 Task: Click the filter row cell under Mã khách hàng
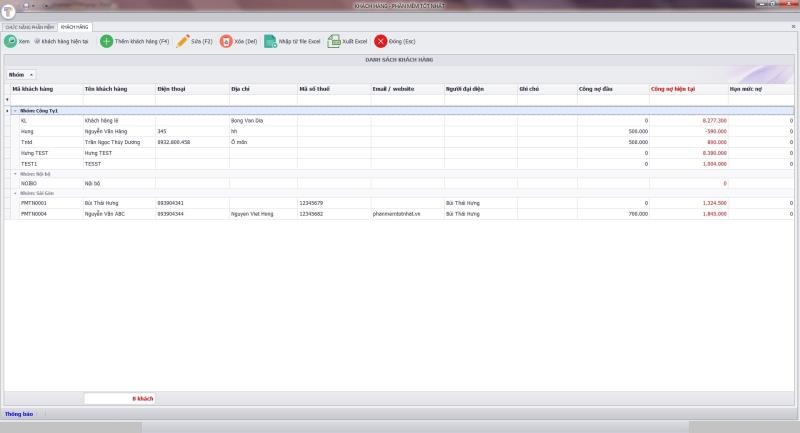pyautogui.click(x=48, y=99)
